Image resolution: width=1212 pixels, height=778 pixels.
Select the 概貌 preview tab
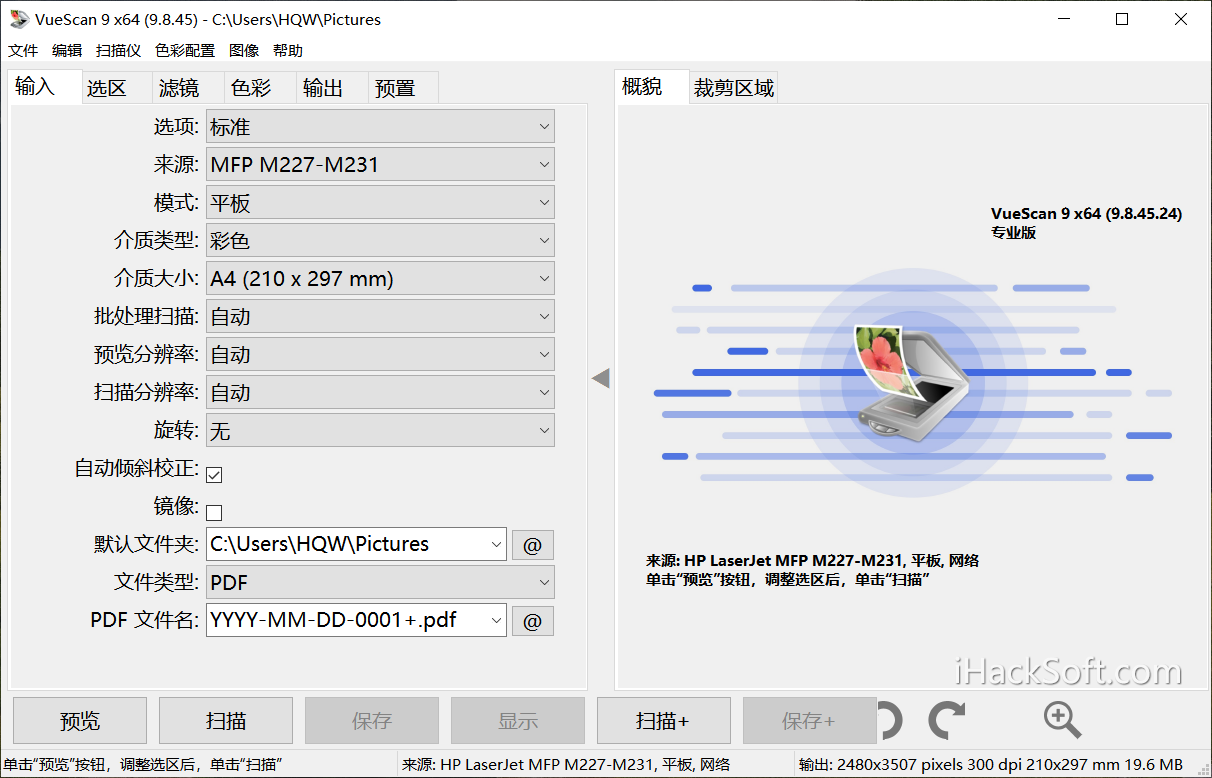pyautogui.click(x=652, y=87)
